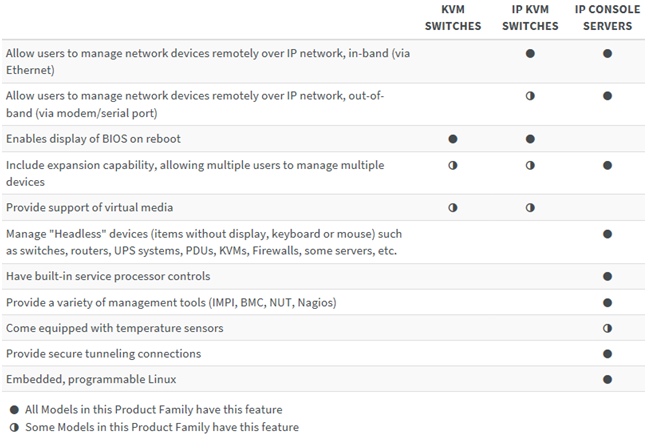Select the out-of-band modem/serial feature text
The height and width of the screenshot is (441, 647).
(195, 104)
